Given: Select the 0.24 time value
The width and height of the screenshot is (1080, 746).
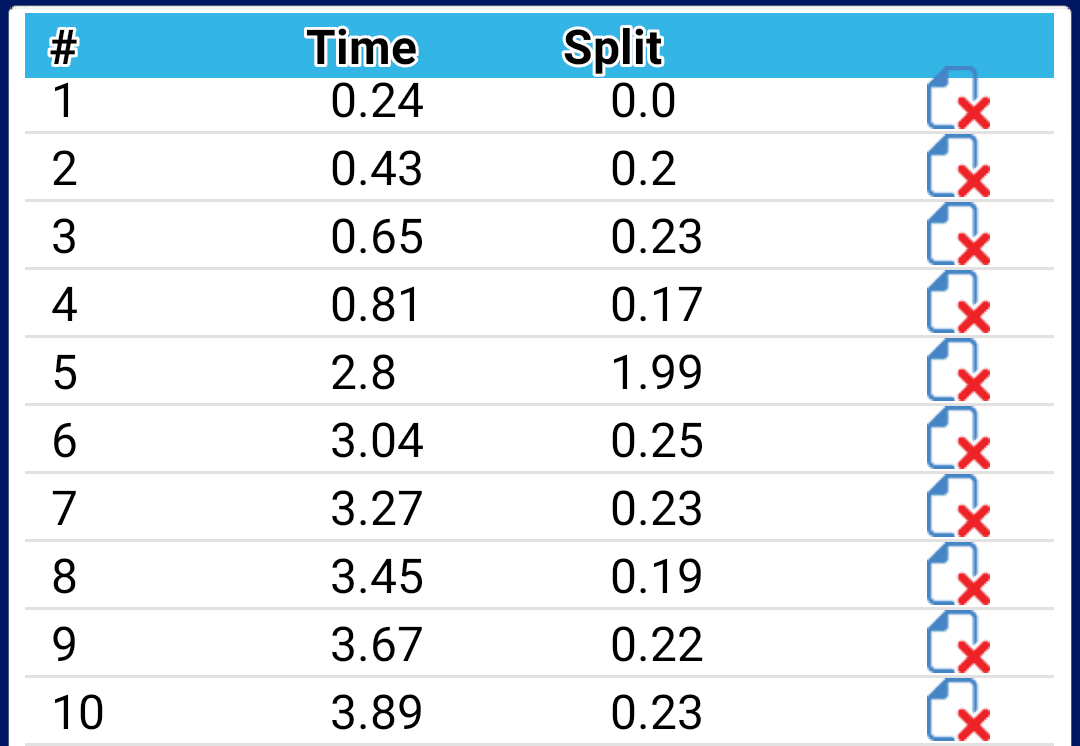Looking at the screenshot, I should (x=377, y=101).
